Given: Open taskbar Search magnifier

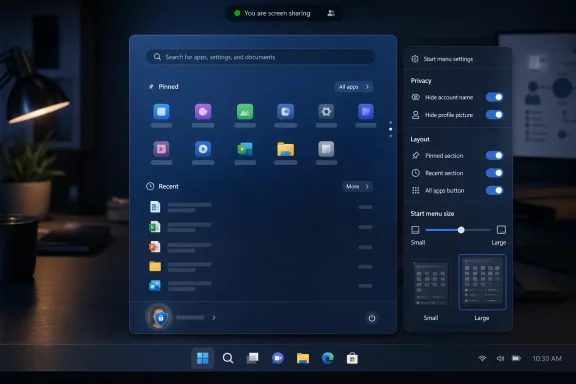Looking at the screenshot, I should click(228, 358).
